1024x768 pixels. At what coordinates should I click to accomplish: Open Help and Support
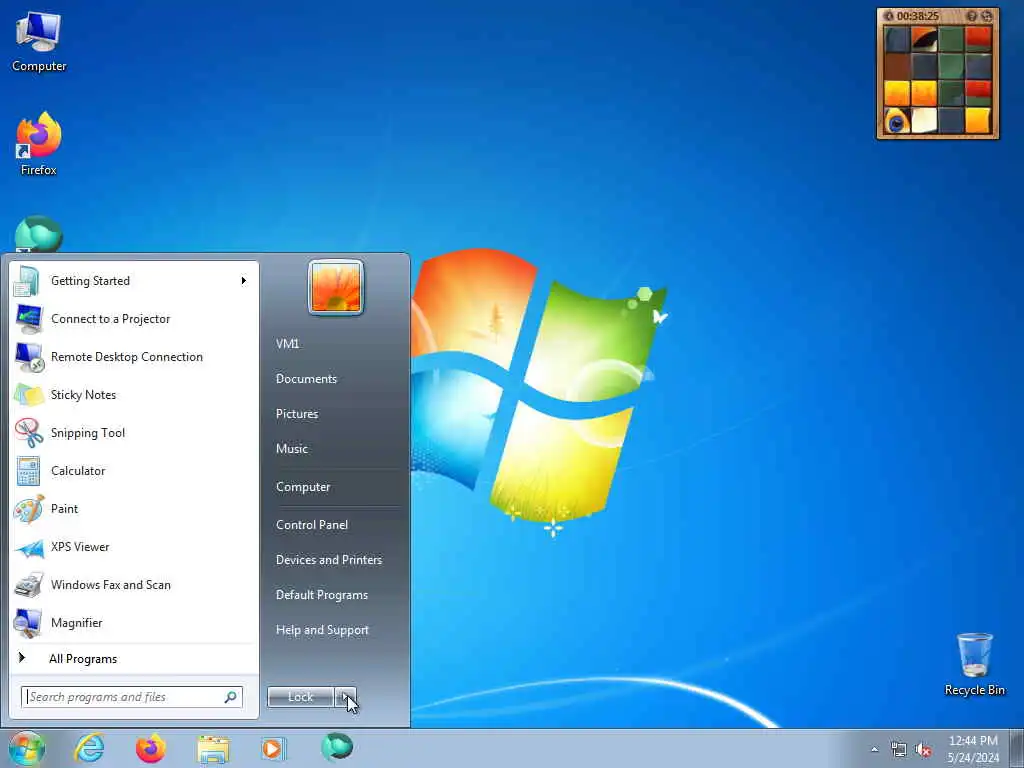[322, 630]
